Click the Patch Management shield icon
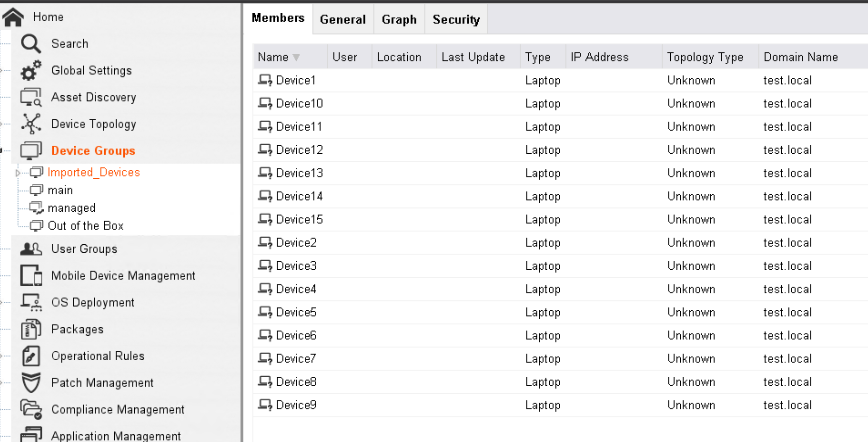 click(31, 383)
